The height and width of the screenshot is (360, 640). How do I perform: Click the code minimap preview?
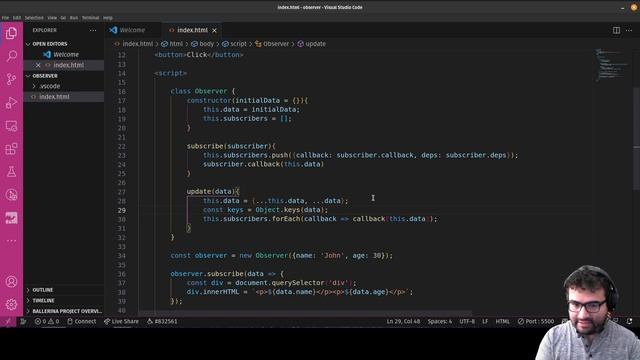(x=612, y=65)
